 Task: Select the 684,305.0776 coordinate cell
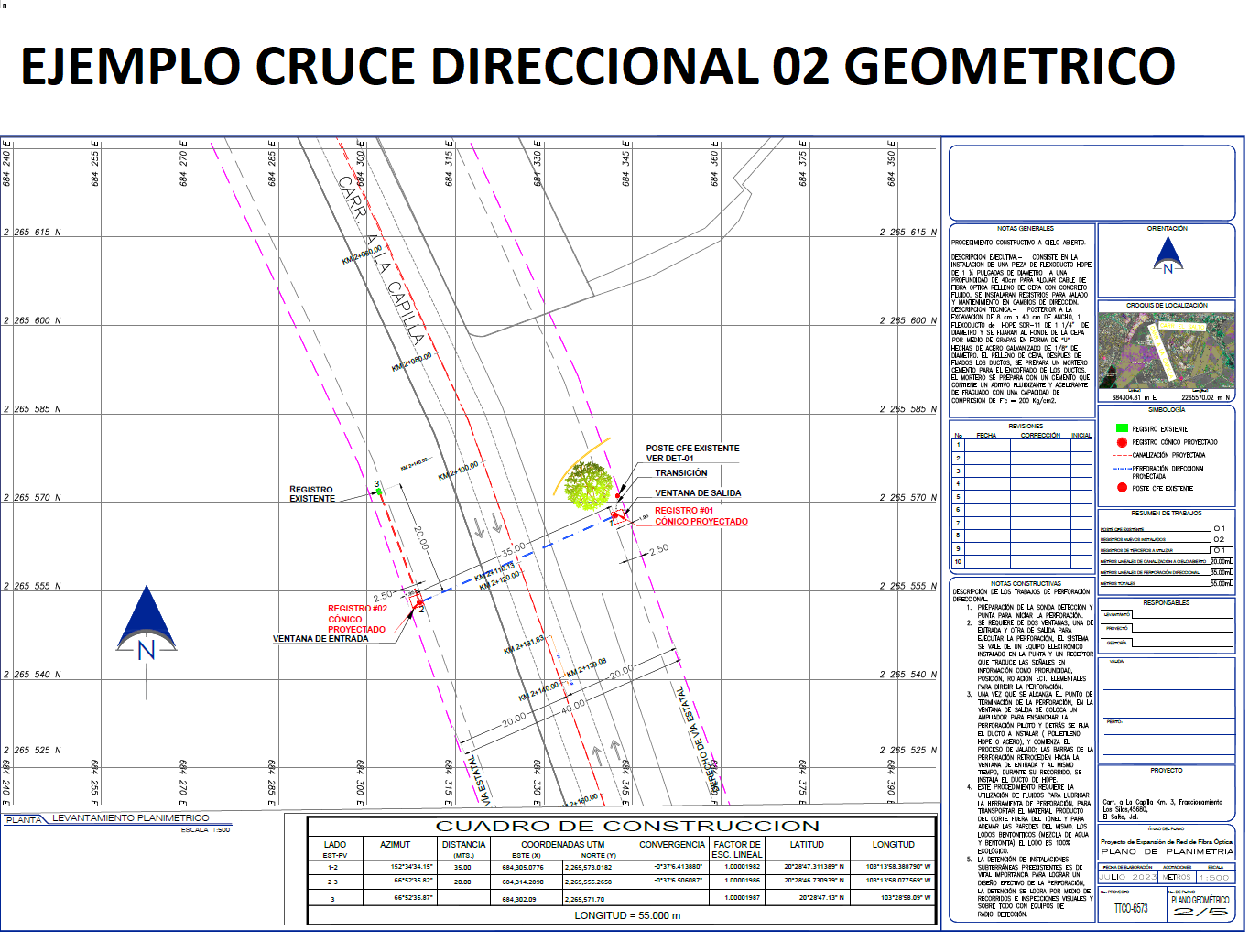(523, 867)
